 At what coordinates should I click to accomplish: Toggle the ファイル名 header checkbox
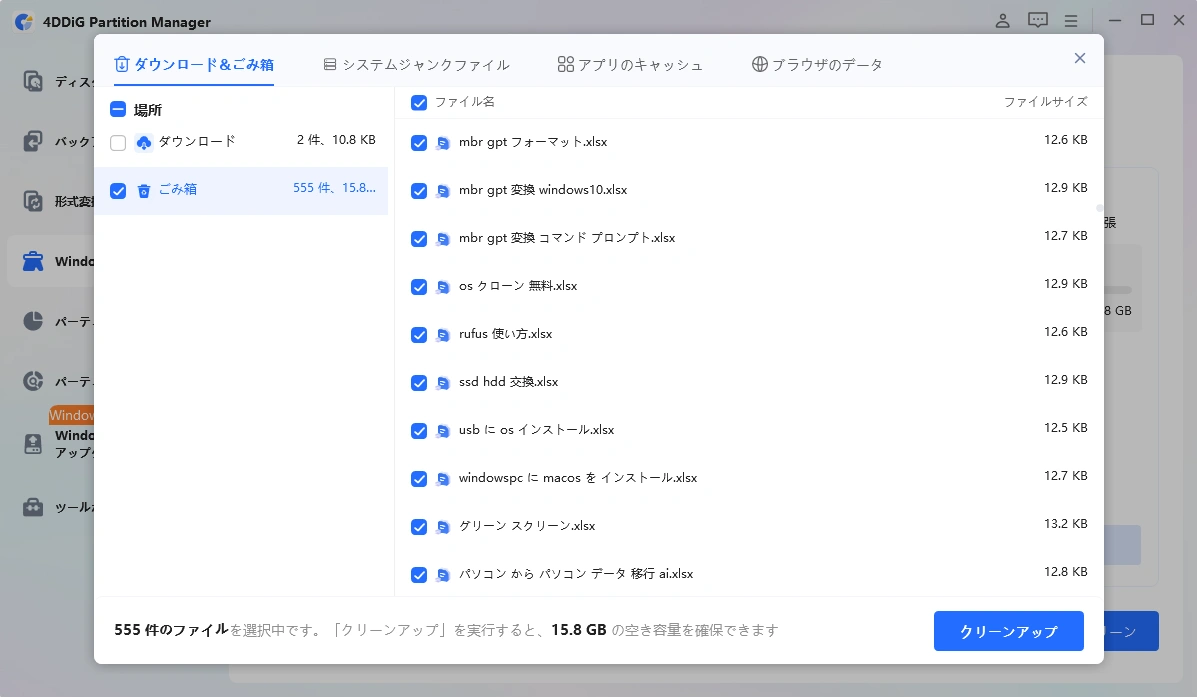418,102
